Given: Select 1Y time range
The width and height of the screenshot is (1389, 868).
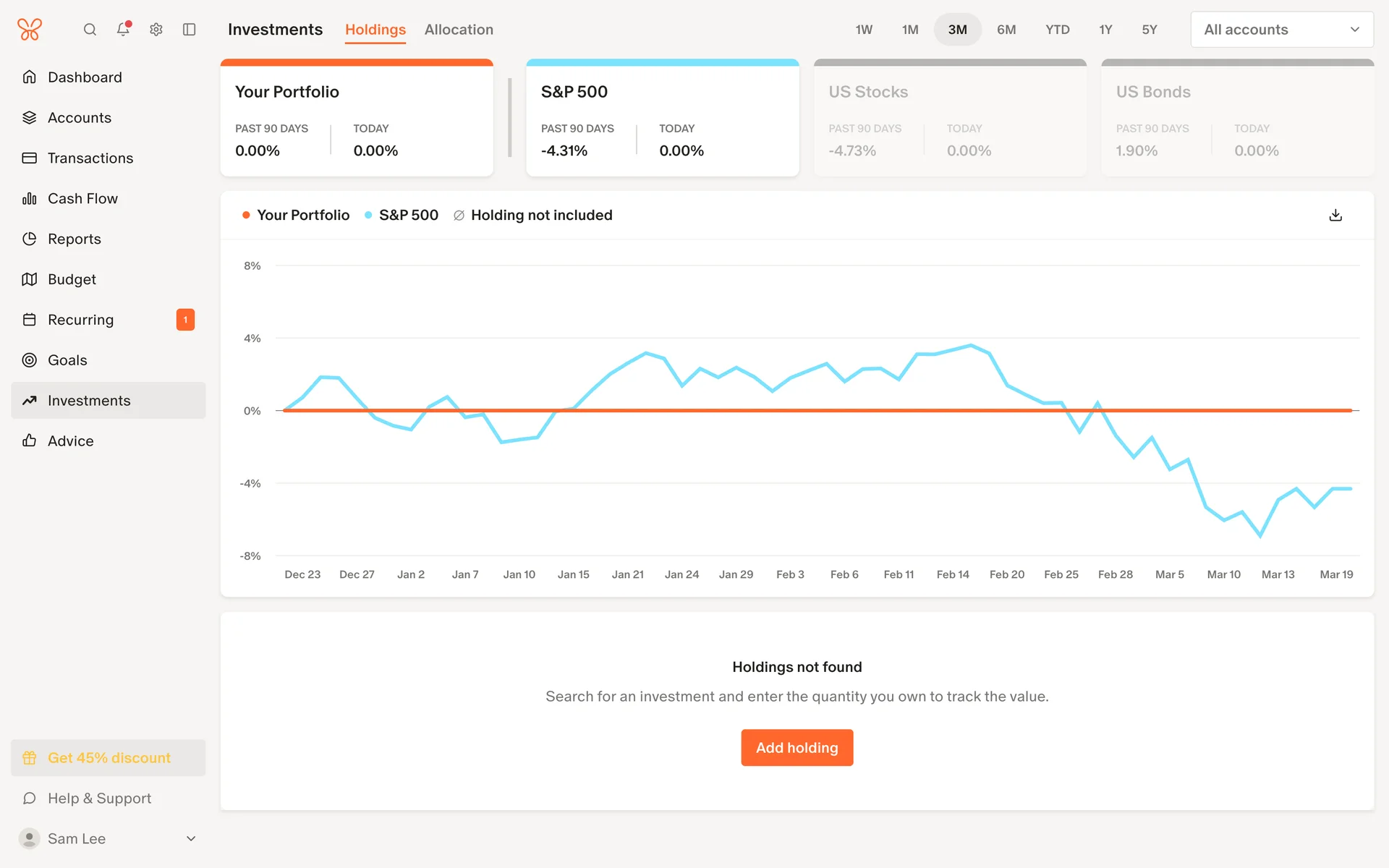Looking at the screenshot, I should pyautogui.click(x=1105, y=30).
